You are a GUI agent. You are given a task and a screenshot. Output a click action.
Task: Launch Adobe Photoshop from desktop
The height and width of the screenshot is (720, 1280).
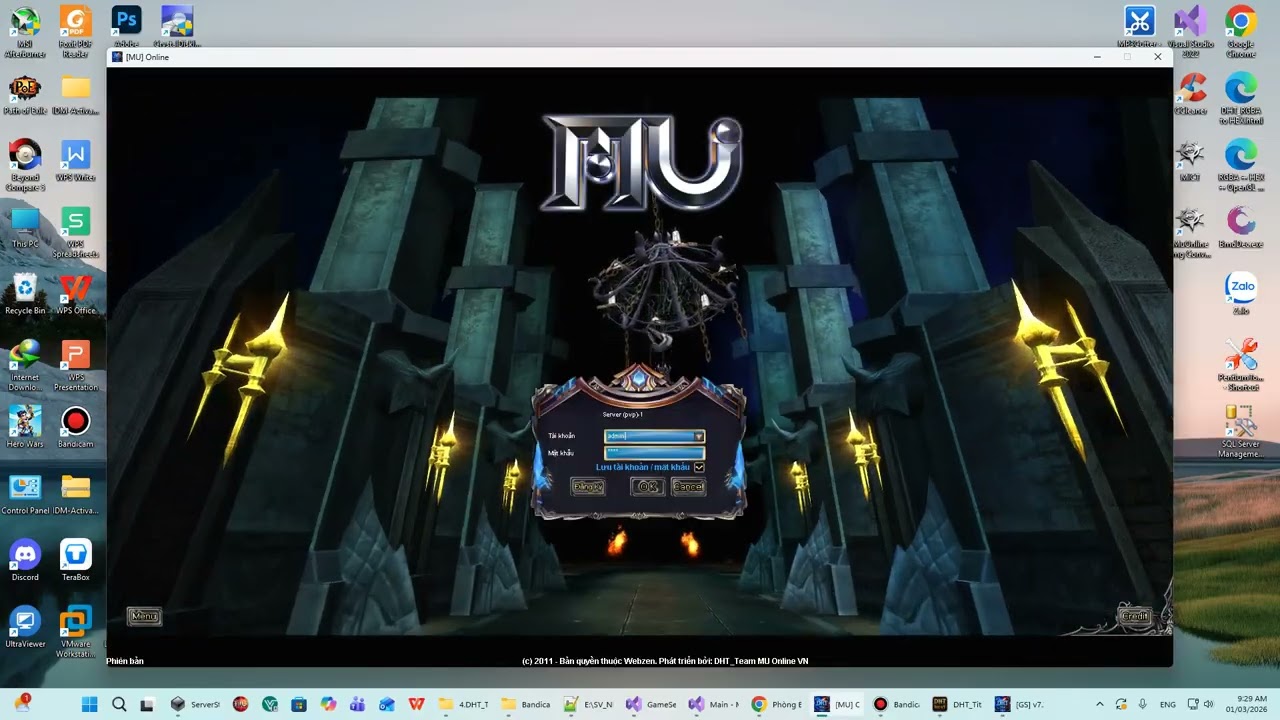pyautogui.click(x=126, y=26)
